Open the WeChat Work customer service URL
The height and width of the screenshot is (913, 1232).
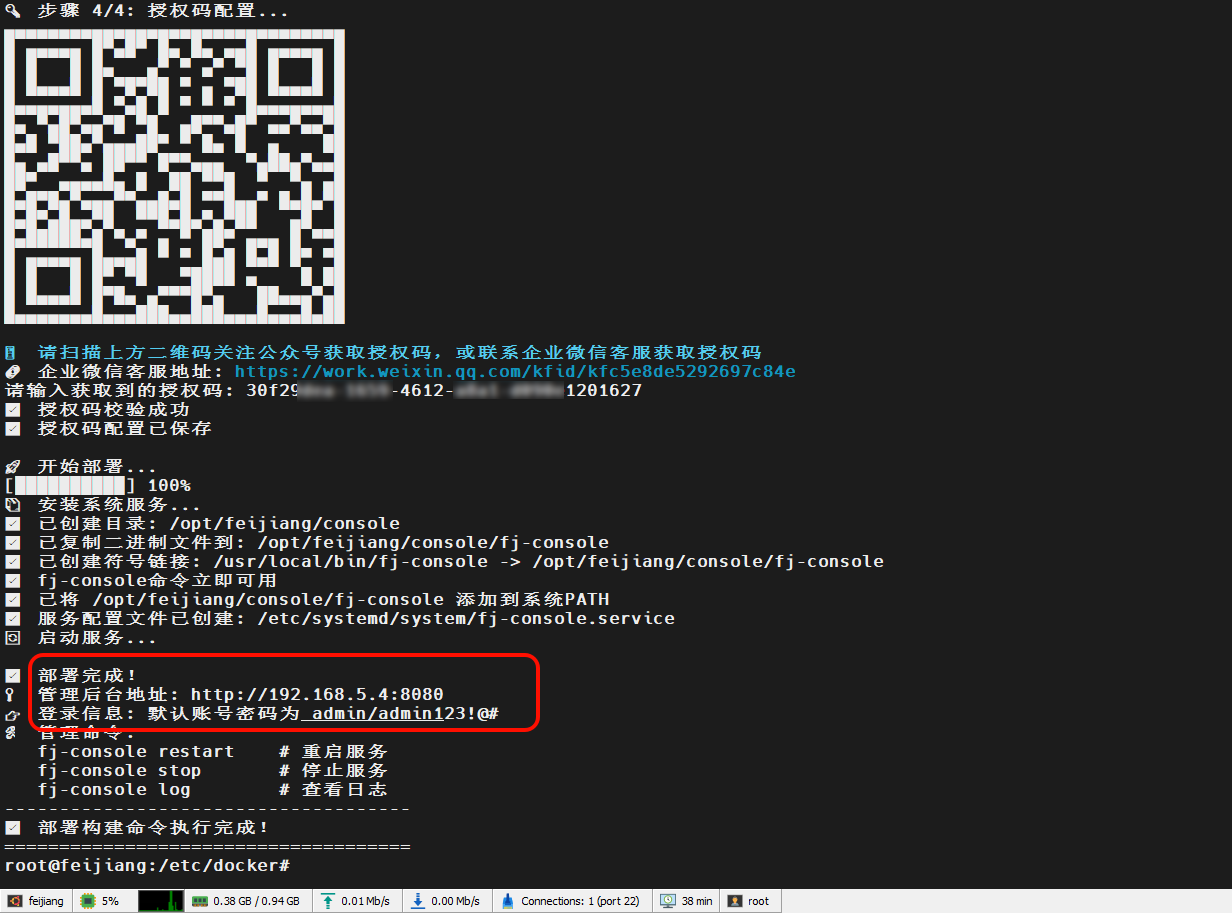coord(515,372)
